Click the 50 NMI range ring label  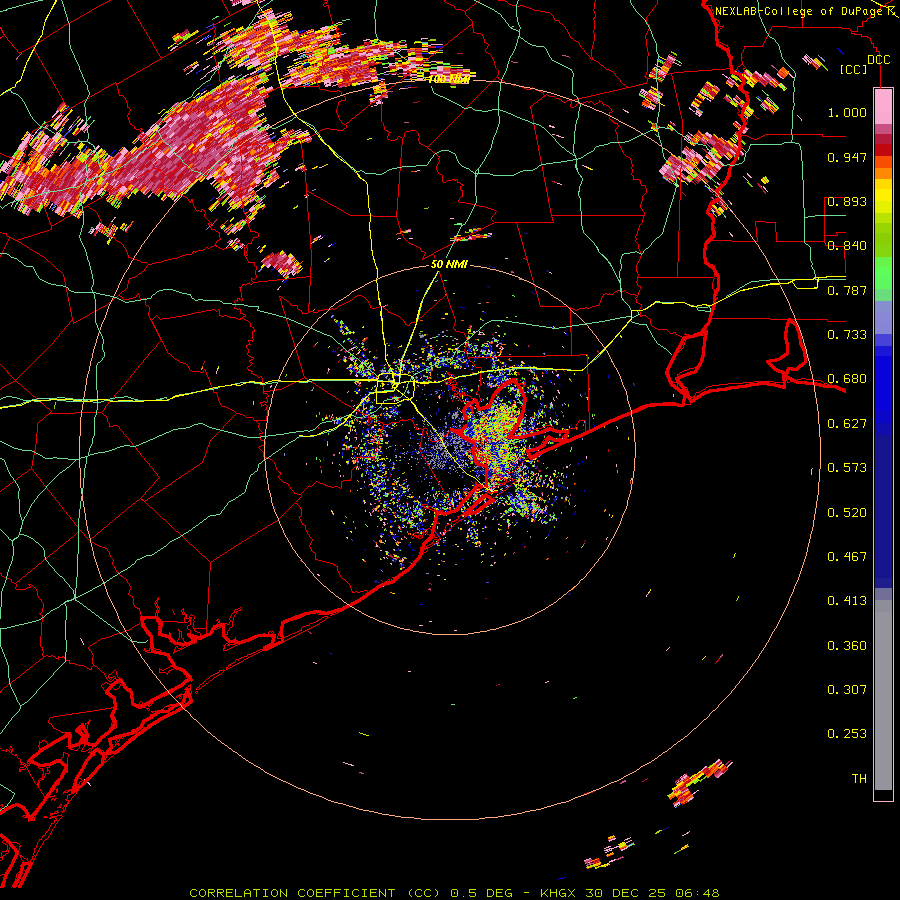[x=449, y=265]
